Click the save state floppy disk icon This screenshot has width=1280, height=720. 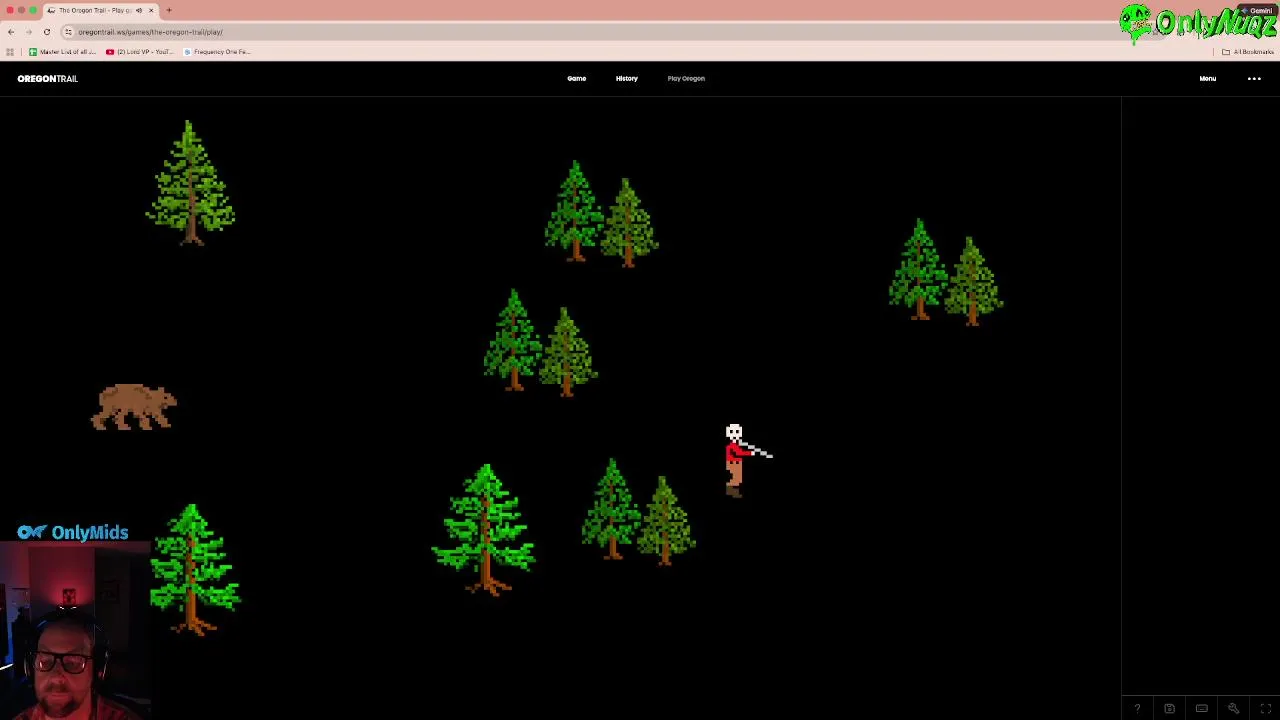click(1169, 709)
